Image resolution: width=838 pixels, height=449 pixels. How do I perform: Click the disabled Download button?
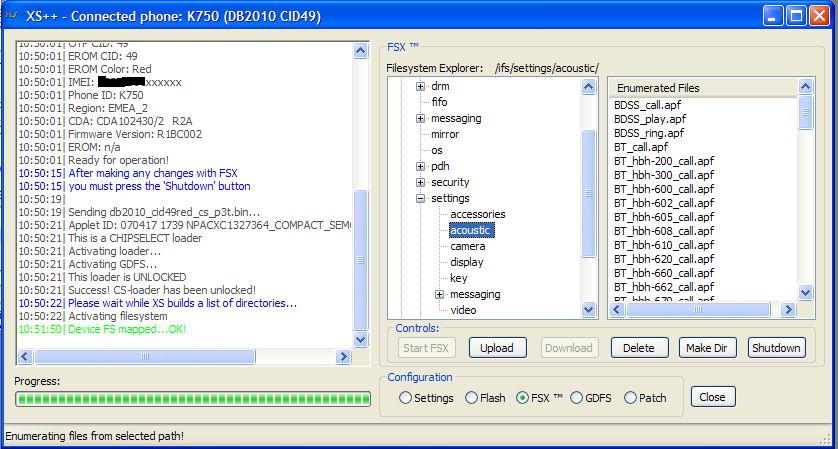(x=569, y=348)
